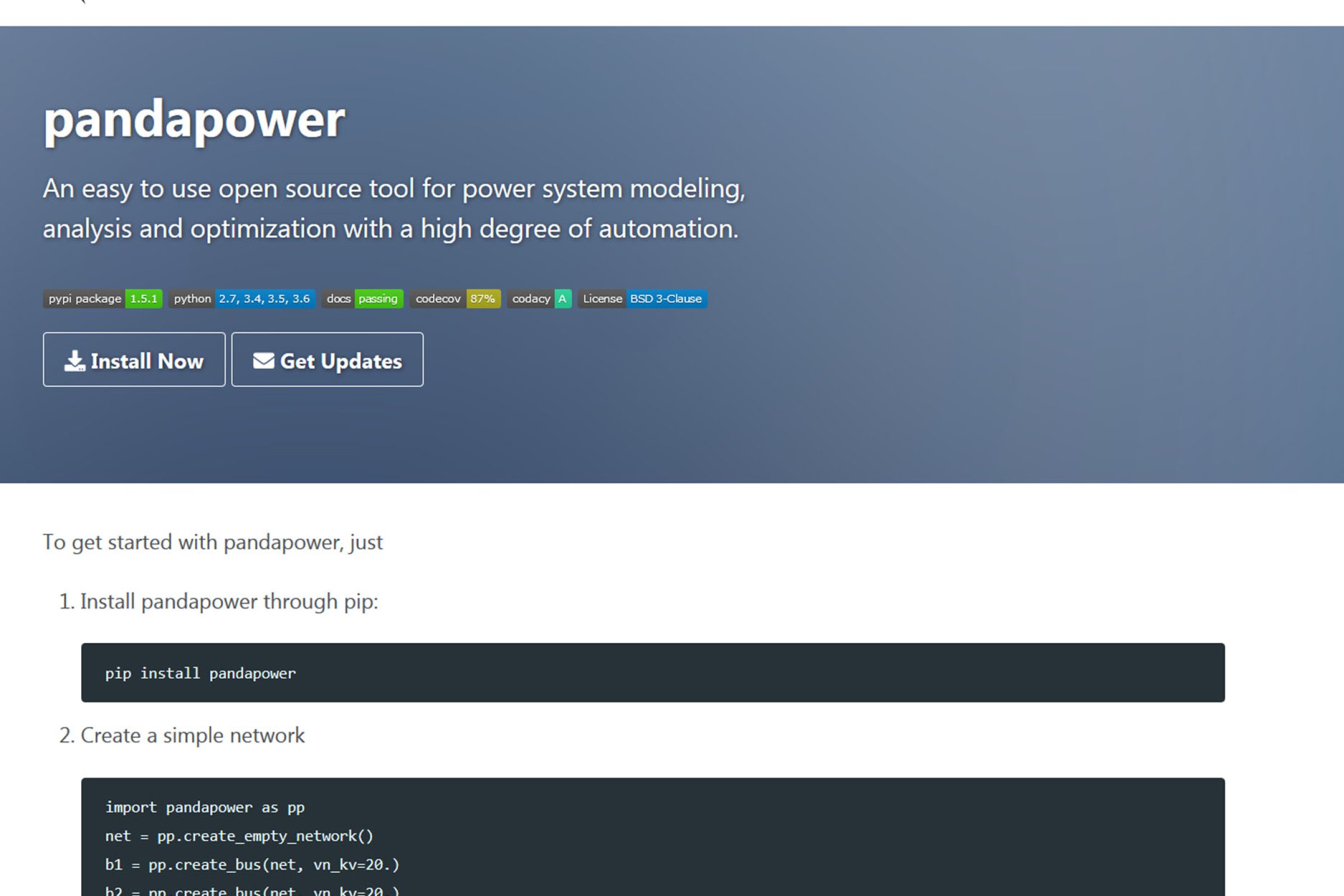
Task: Click the download icon in Install Now
Action: [75, 361]
